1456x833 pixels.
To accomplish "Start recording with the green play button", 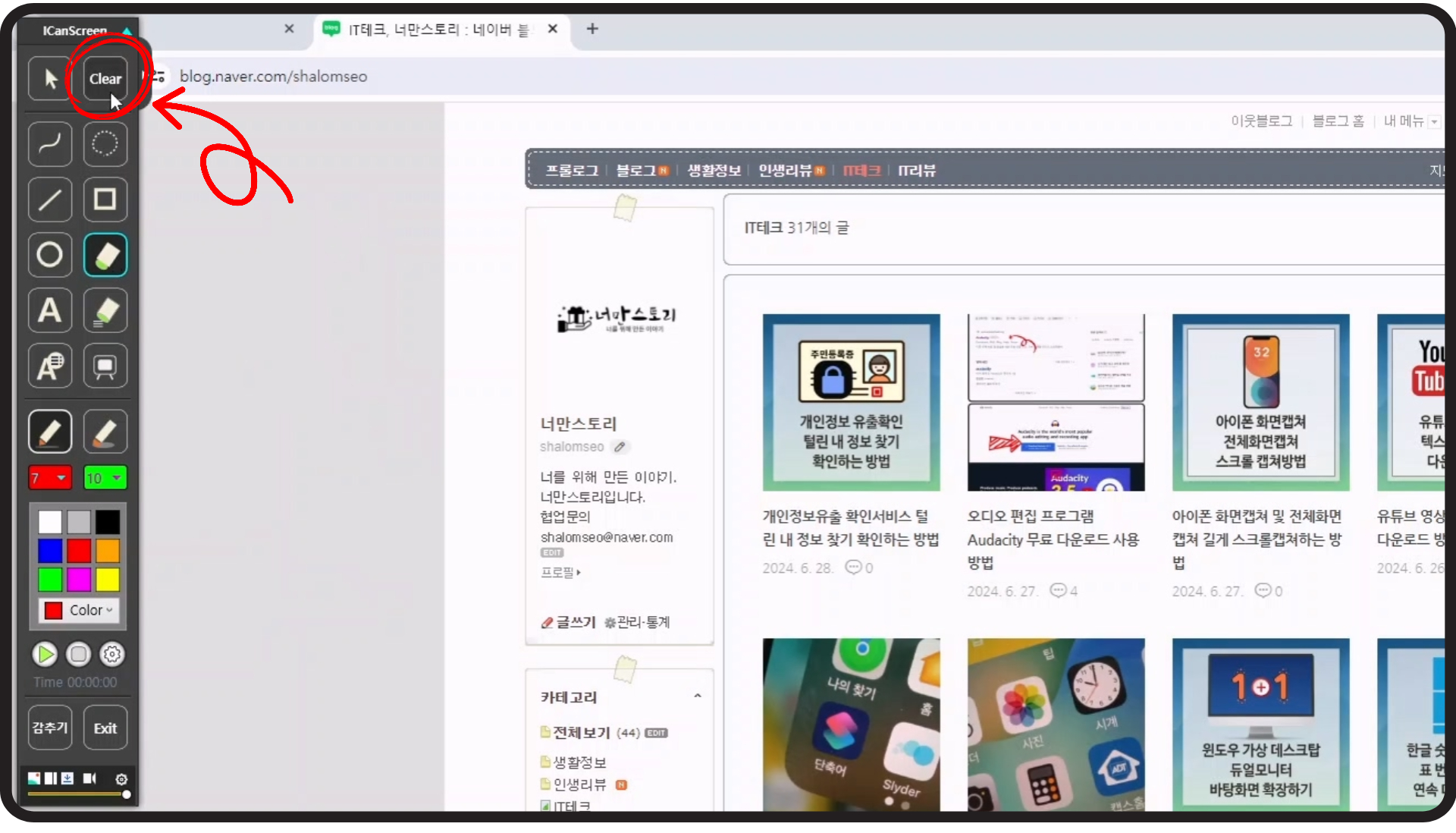I will tap(45, 654).
